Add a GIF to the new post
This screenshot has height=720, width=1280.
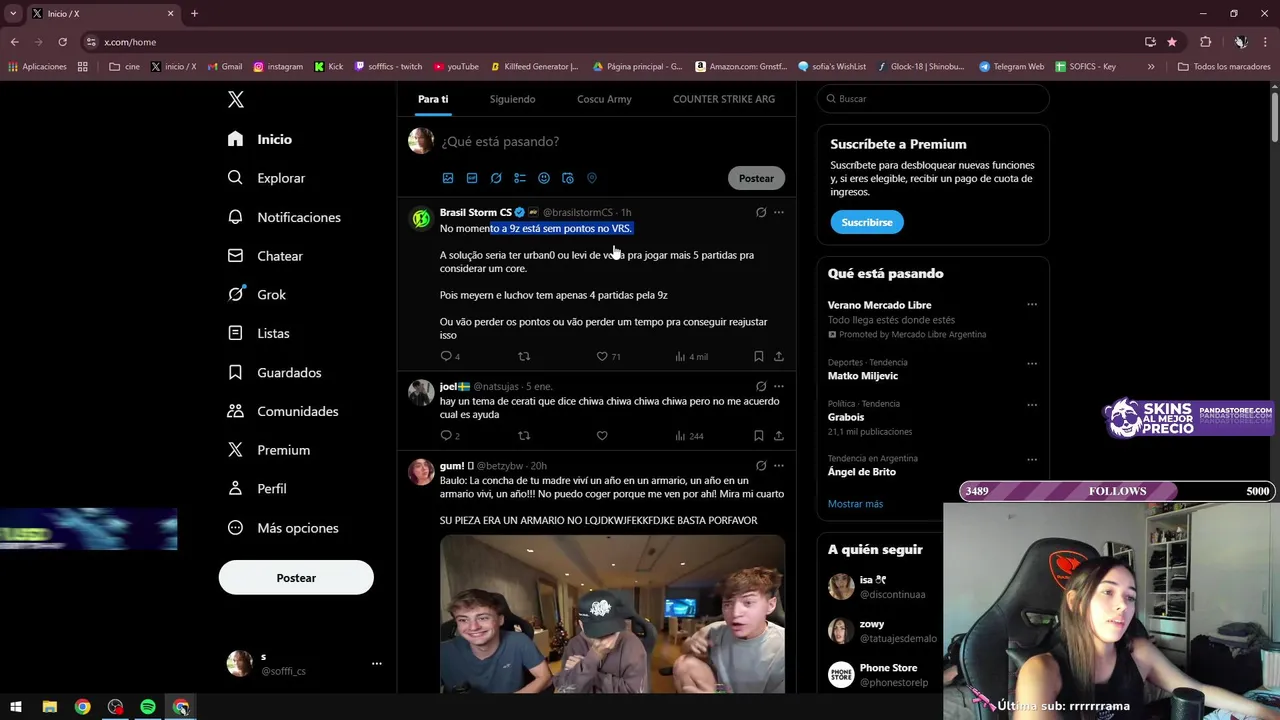[x=472, y=178]
